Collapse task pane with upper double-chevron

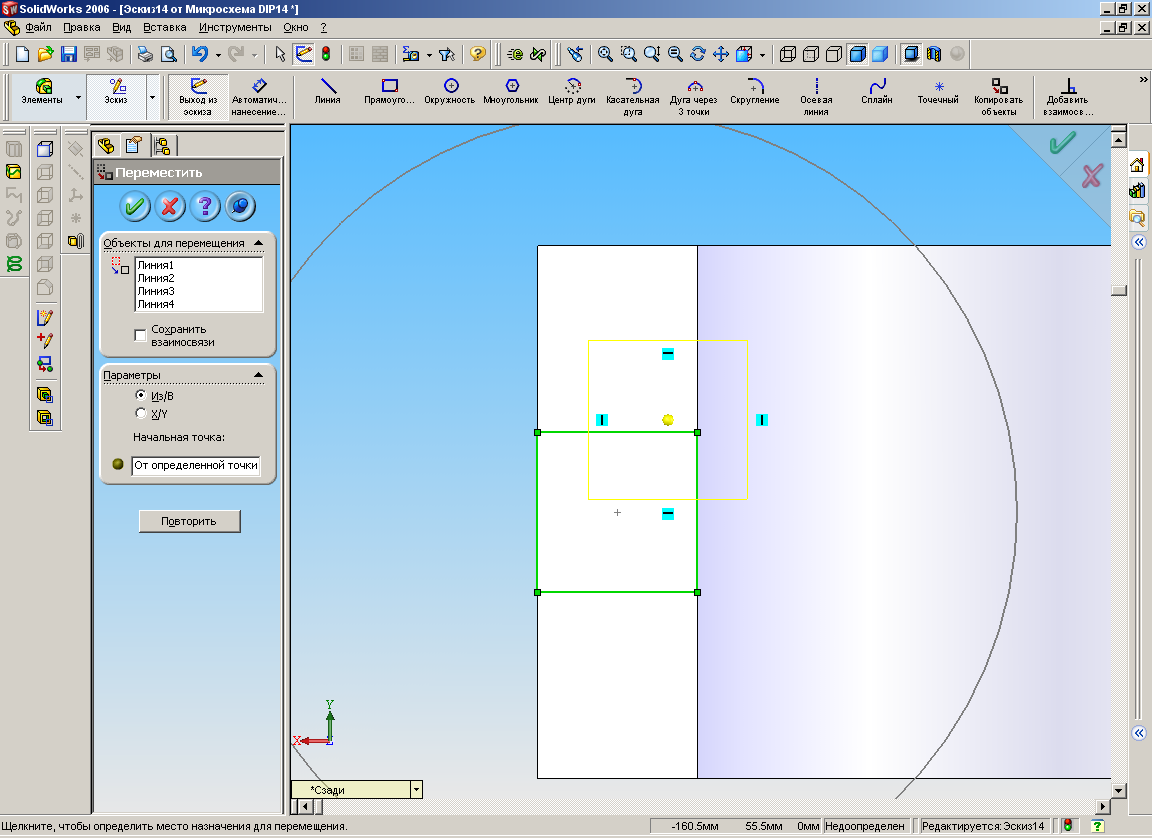(1139, 242)
